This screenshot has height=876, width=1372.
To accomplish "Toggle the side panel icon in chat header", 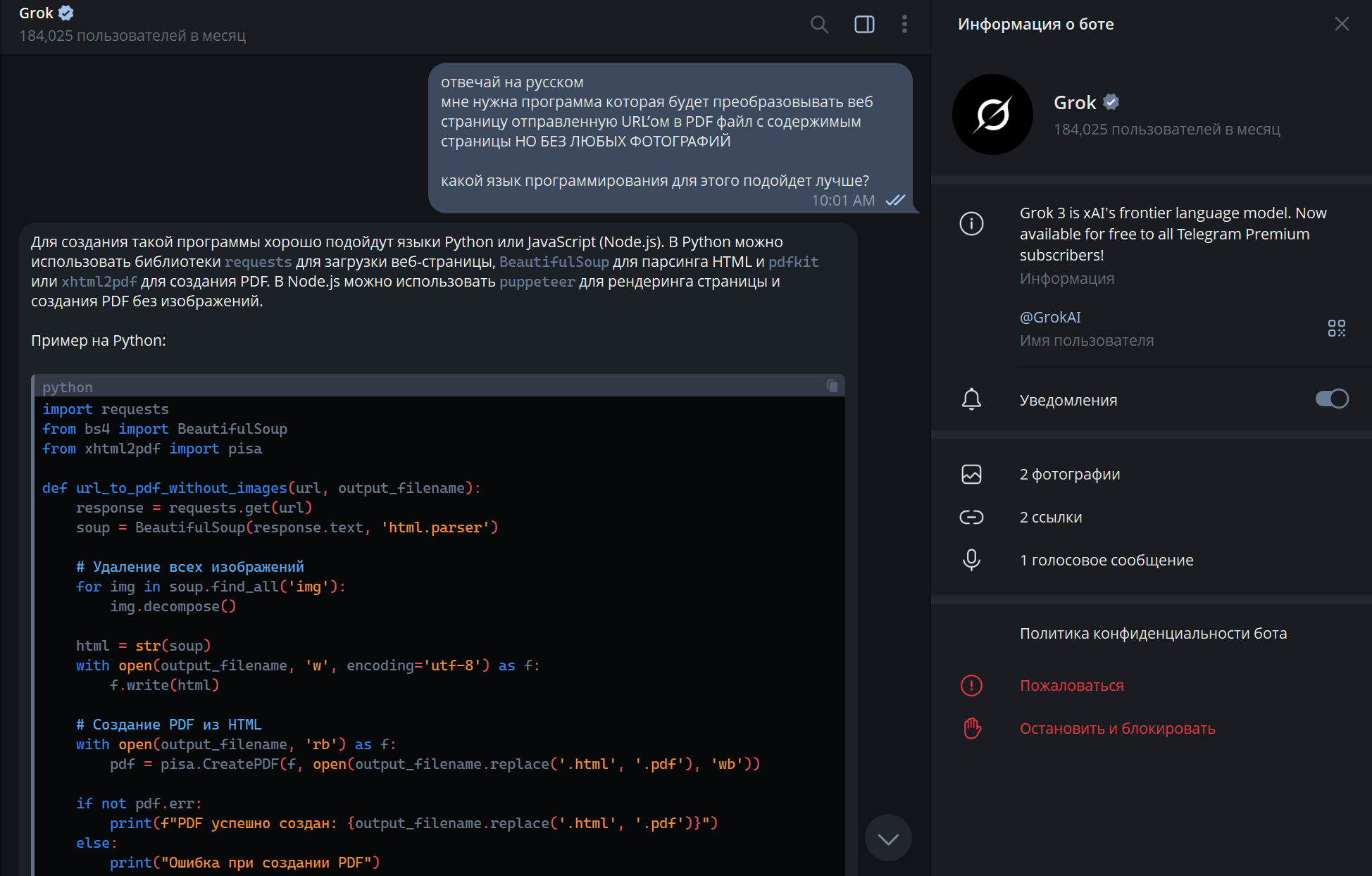I will coord(864,25).
